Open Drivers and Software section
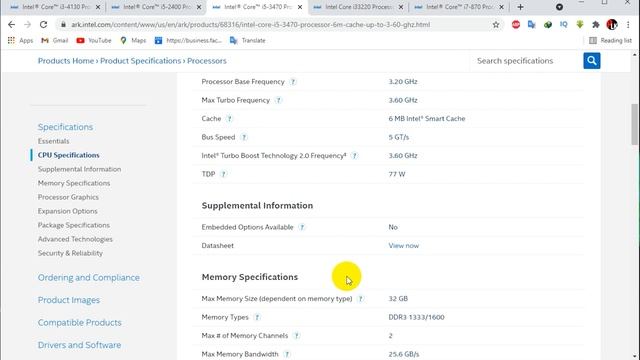 tap(79, 345)
